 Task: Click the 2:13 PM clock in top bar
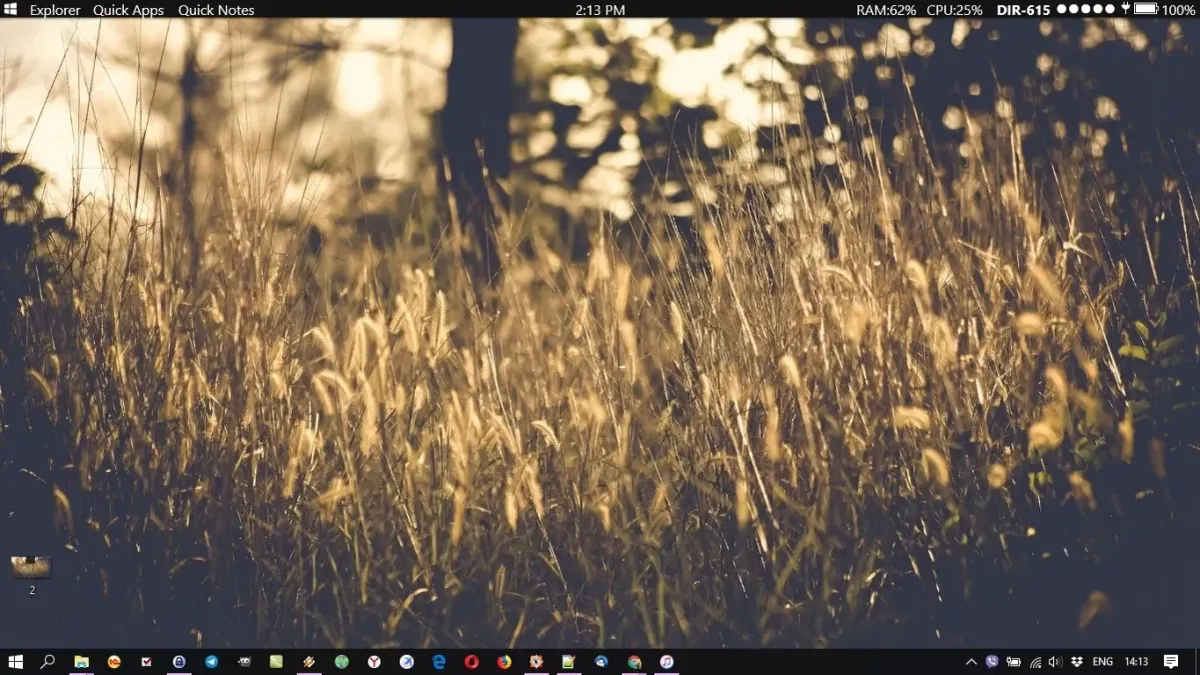coord(600,10)
